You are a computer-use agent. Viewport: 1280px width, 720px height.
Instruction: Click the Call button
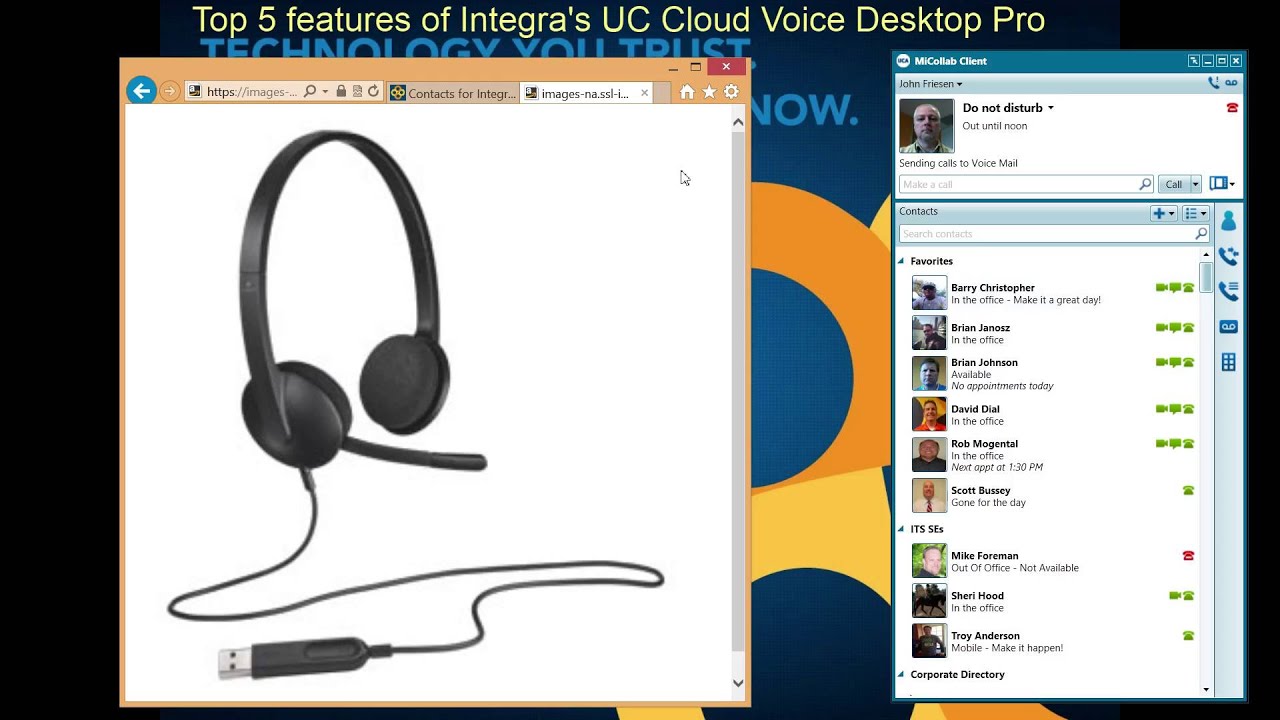tap(1174, 184)
